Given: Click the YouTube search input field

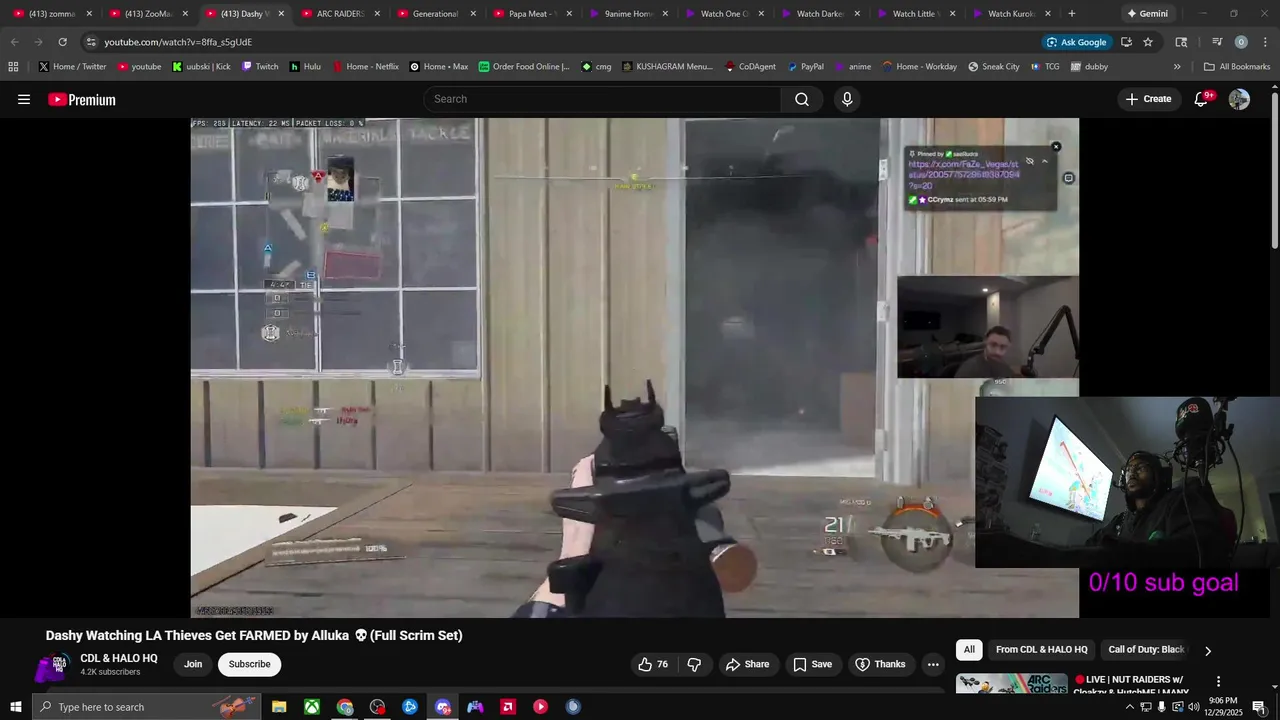Looking at the screenshot, I should click(603, 99).
